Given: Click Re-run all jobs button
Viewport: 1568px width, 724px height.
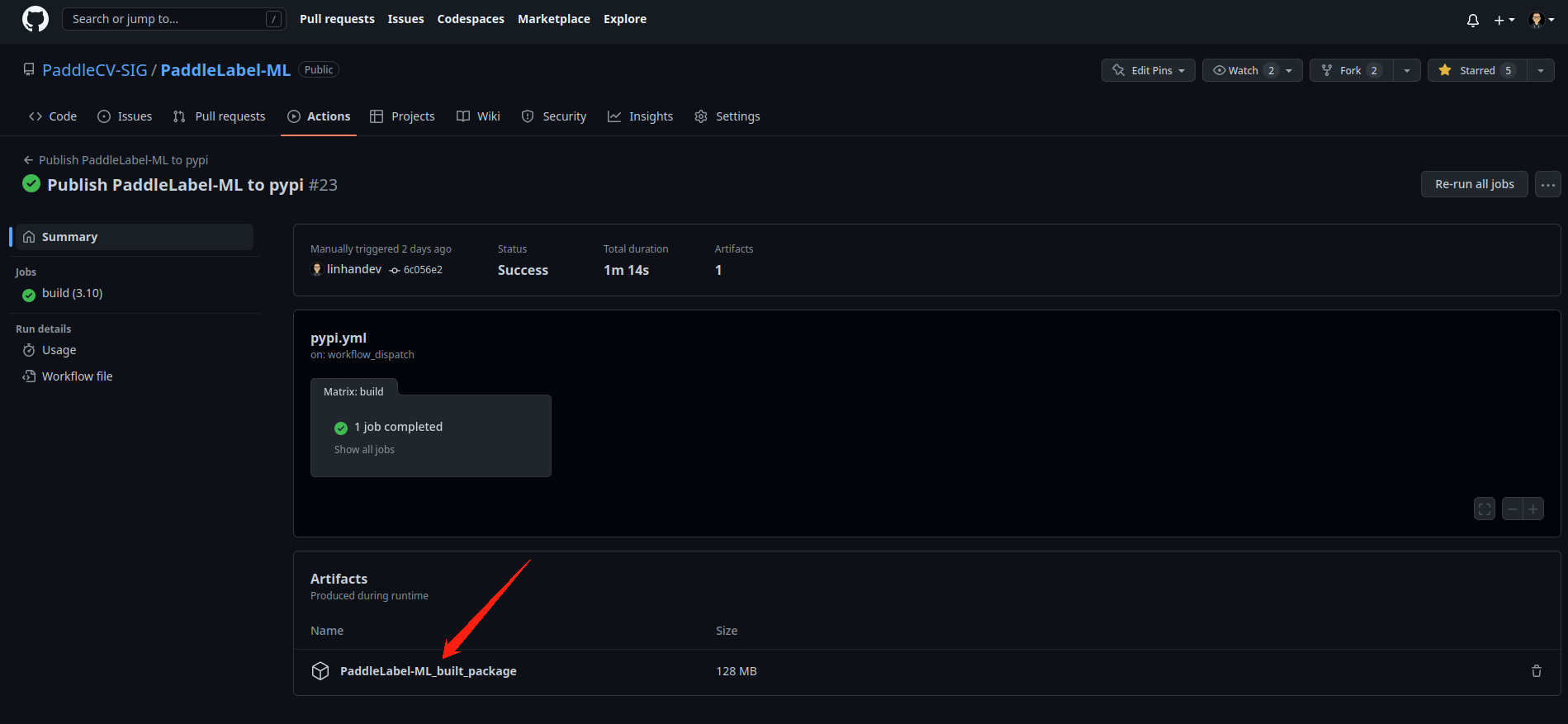Looking at the screenshot, I should 1474,184.
